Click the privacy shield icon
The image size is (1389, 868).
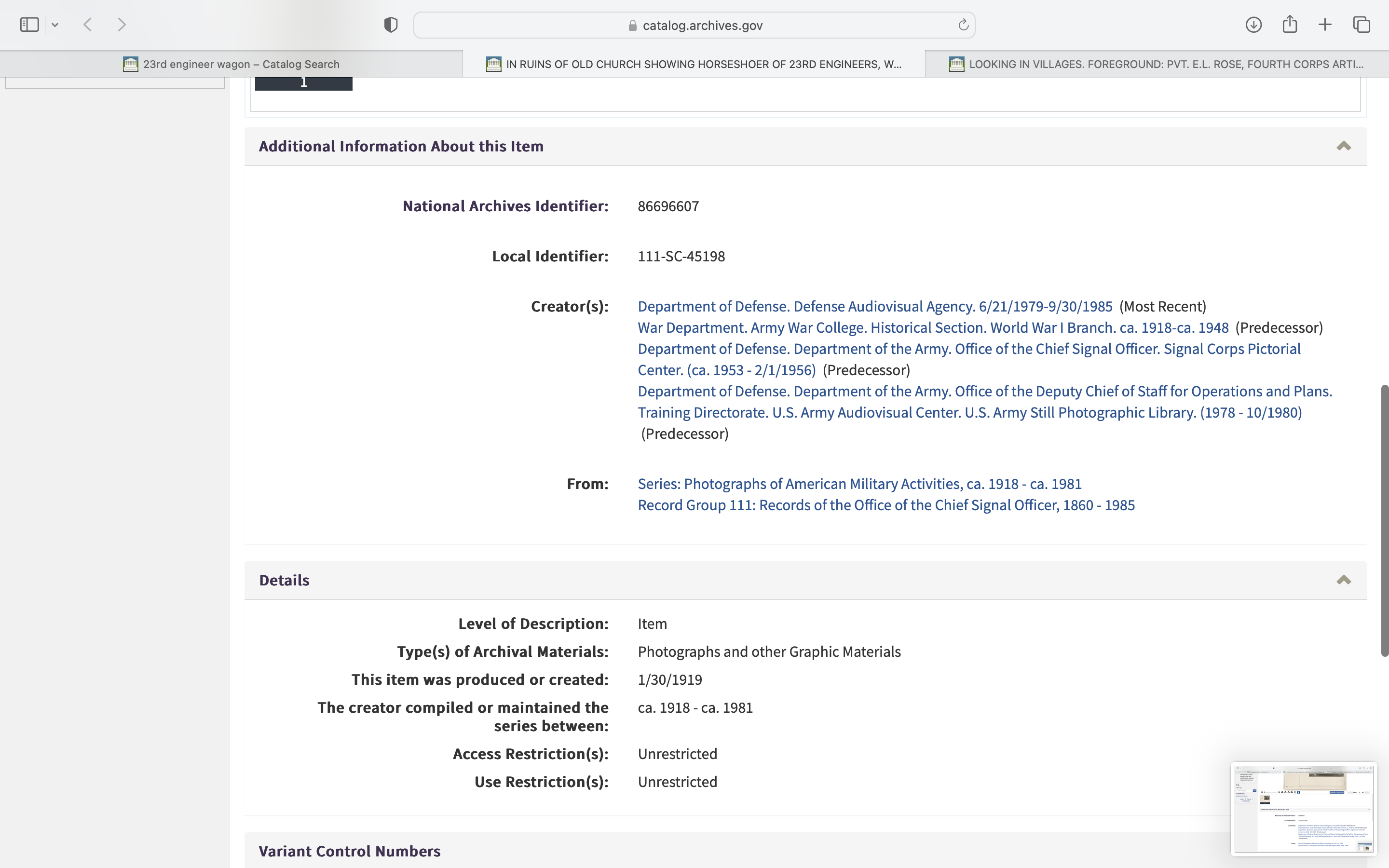click(x=390, y=25)
